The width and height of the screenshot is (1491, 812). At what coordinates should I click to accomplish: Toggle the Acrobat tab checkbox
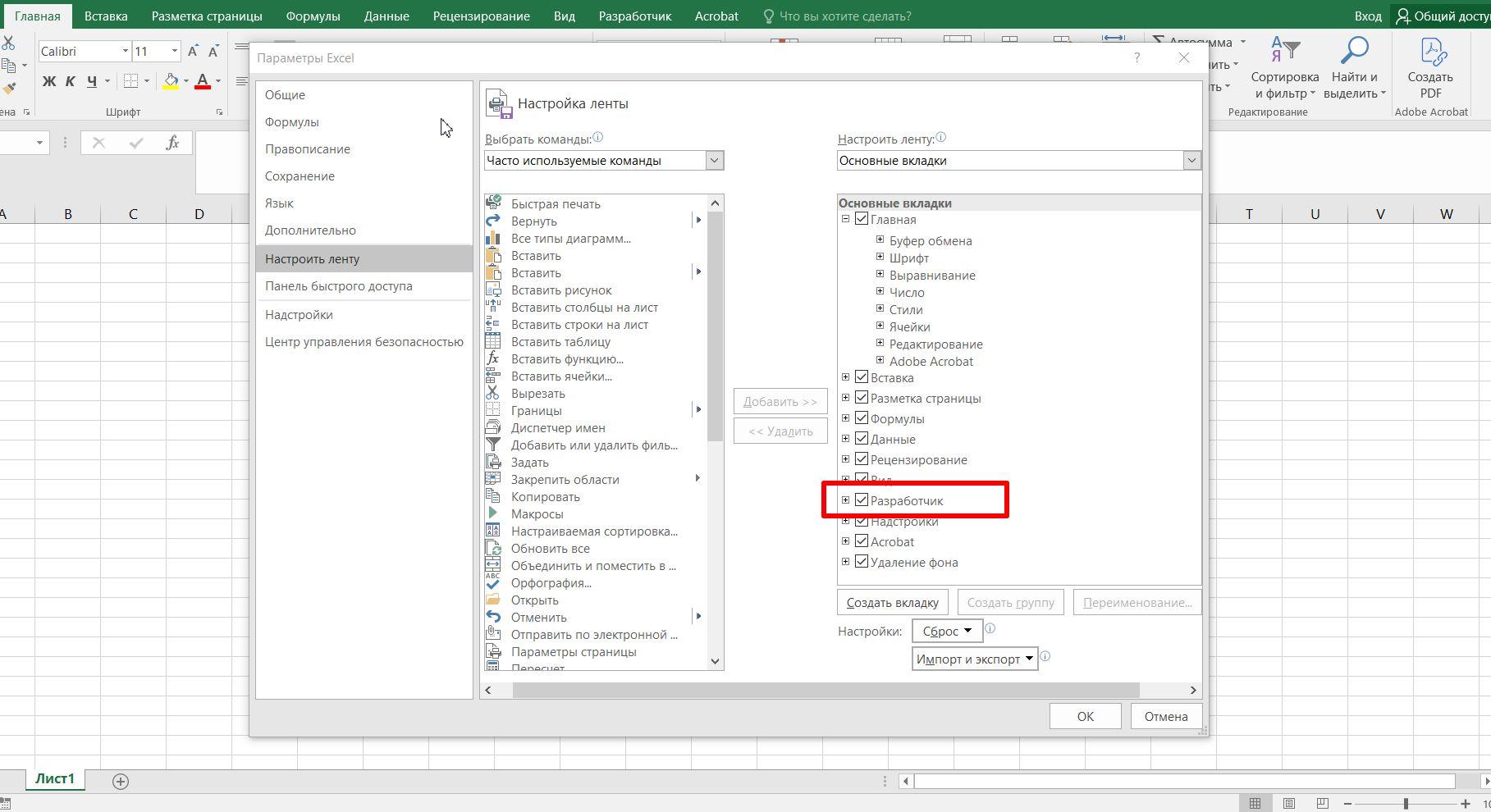click(862, 541)
